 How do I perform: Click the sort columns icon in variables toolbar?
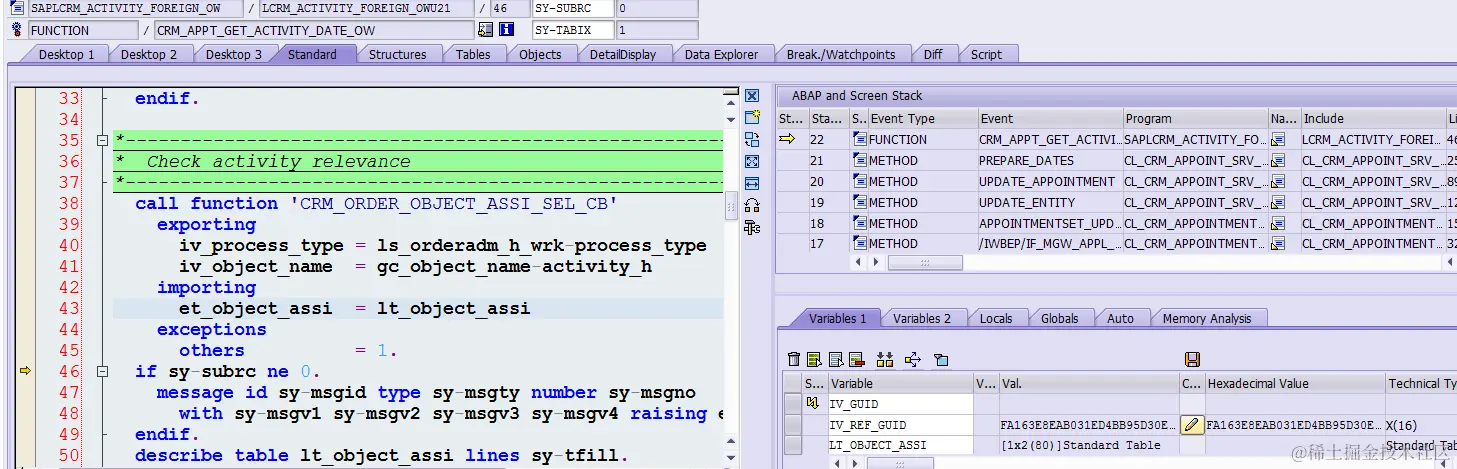(885, 359)
